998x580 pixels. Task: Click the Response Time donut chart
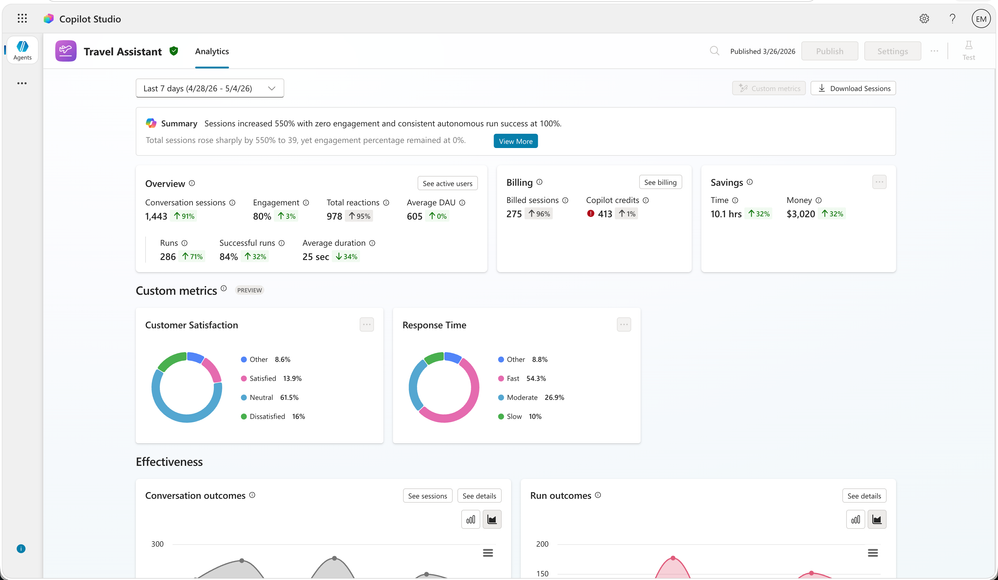[444, 387]
